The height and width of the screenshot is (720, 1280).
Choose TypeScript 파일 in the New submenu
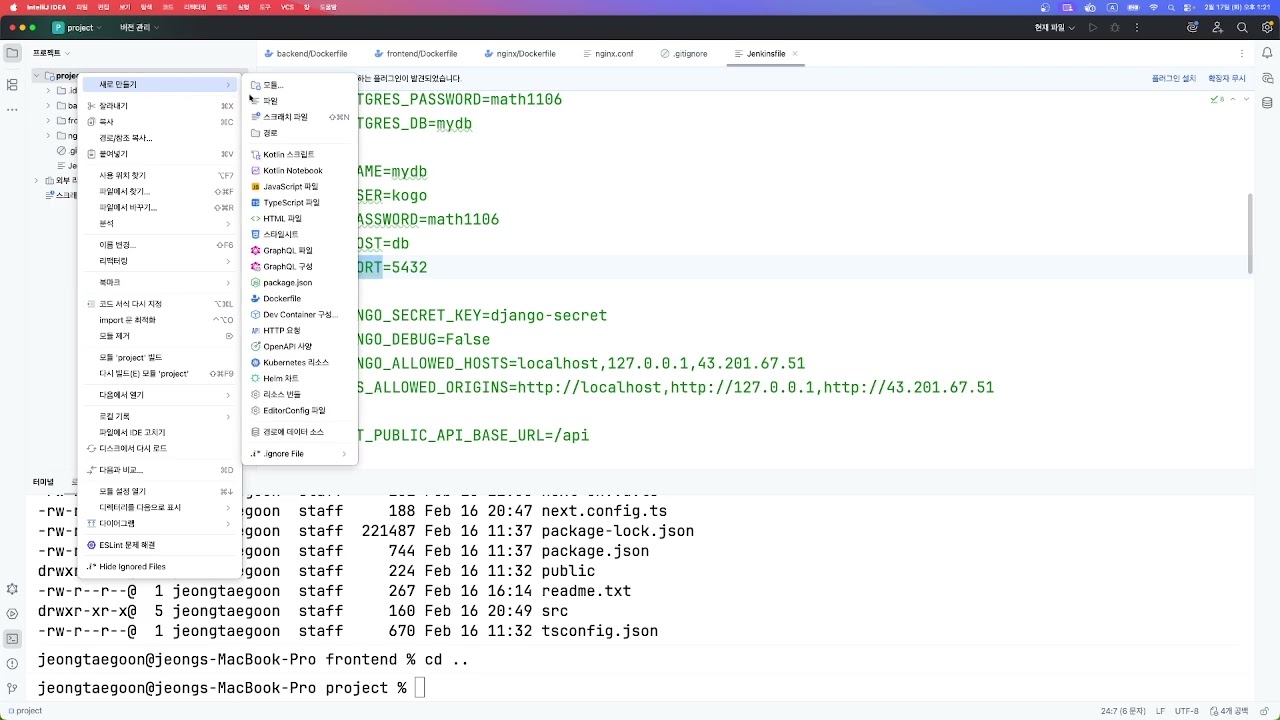[x=300, y=202]
